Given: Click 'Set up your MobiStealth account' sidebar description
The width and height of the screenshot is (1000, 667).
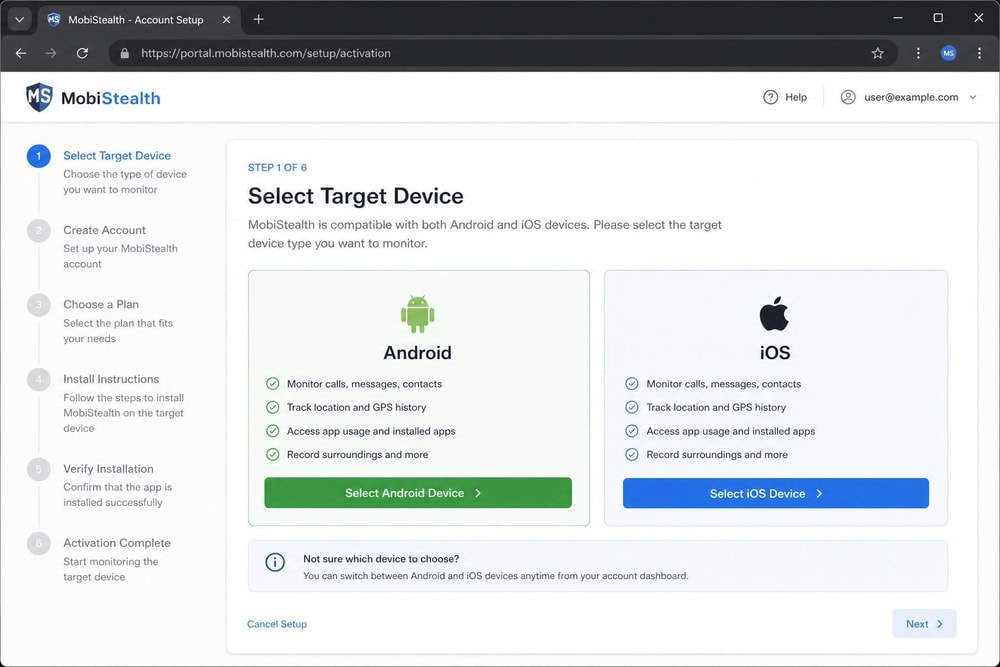Looking at the screenshot, I should pos(121,256).
